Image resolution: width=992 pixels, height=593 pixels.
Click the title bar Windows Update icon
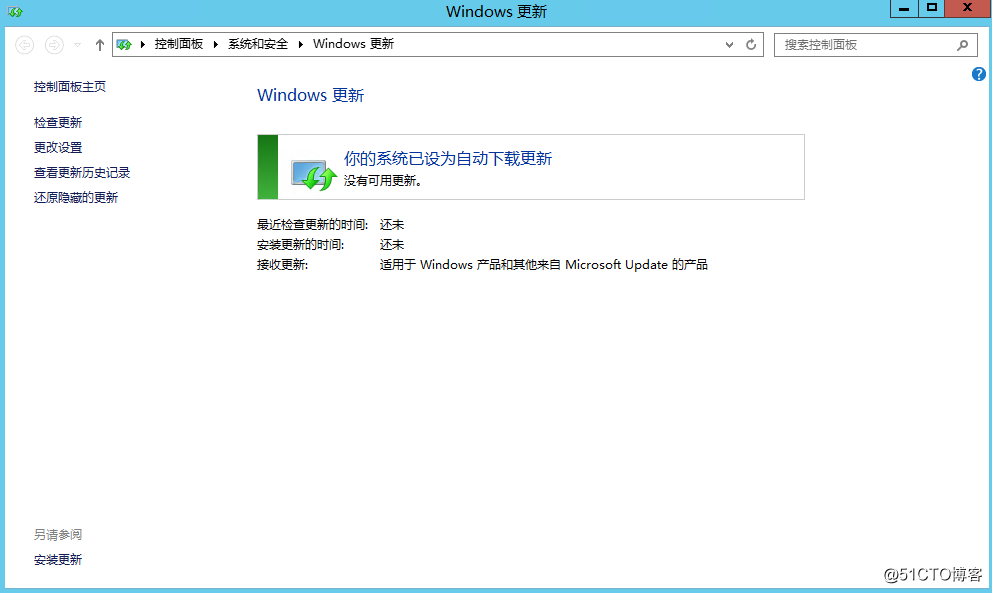pyautogui.click(x=15, y=11)
